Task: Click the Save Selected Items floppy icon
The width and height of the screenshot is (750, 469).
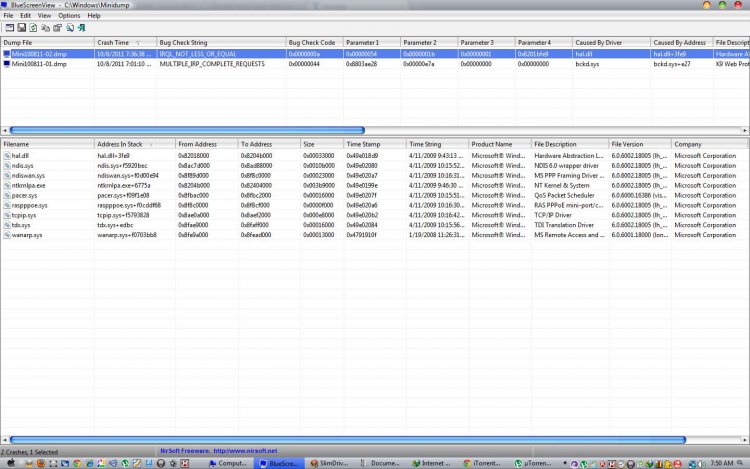Action: [22, 28]
